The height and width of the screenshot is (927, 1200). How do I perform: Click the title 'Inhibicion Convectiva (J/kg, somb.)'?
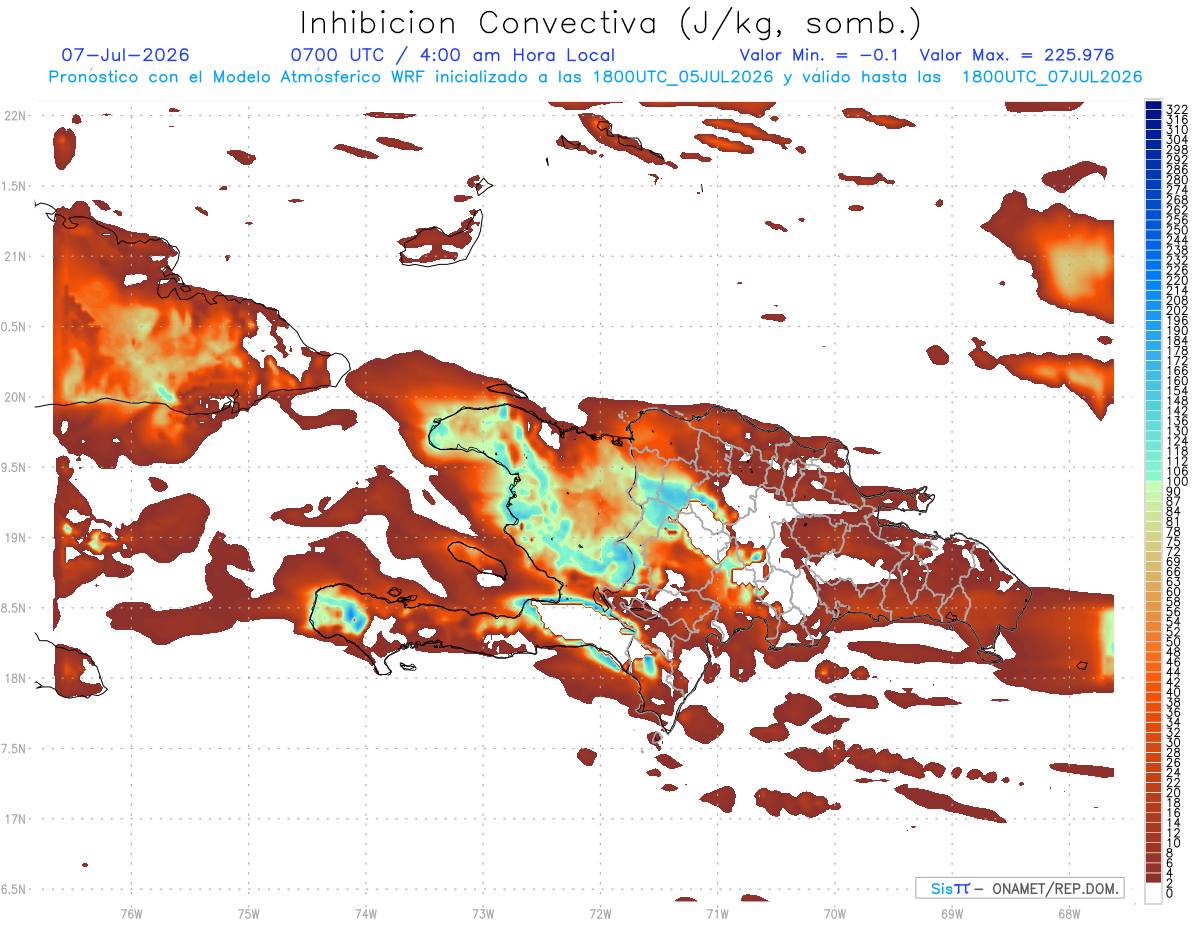click(611, 23)
